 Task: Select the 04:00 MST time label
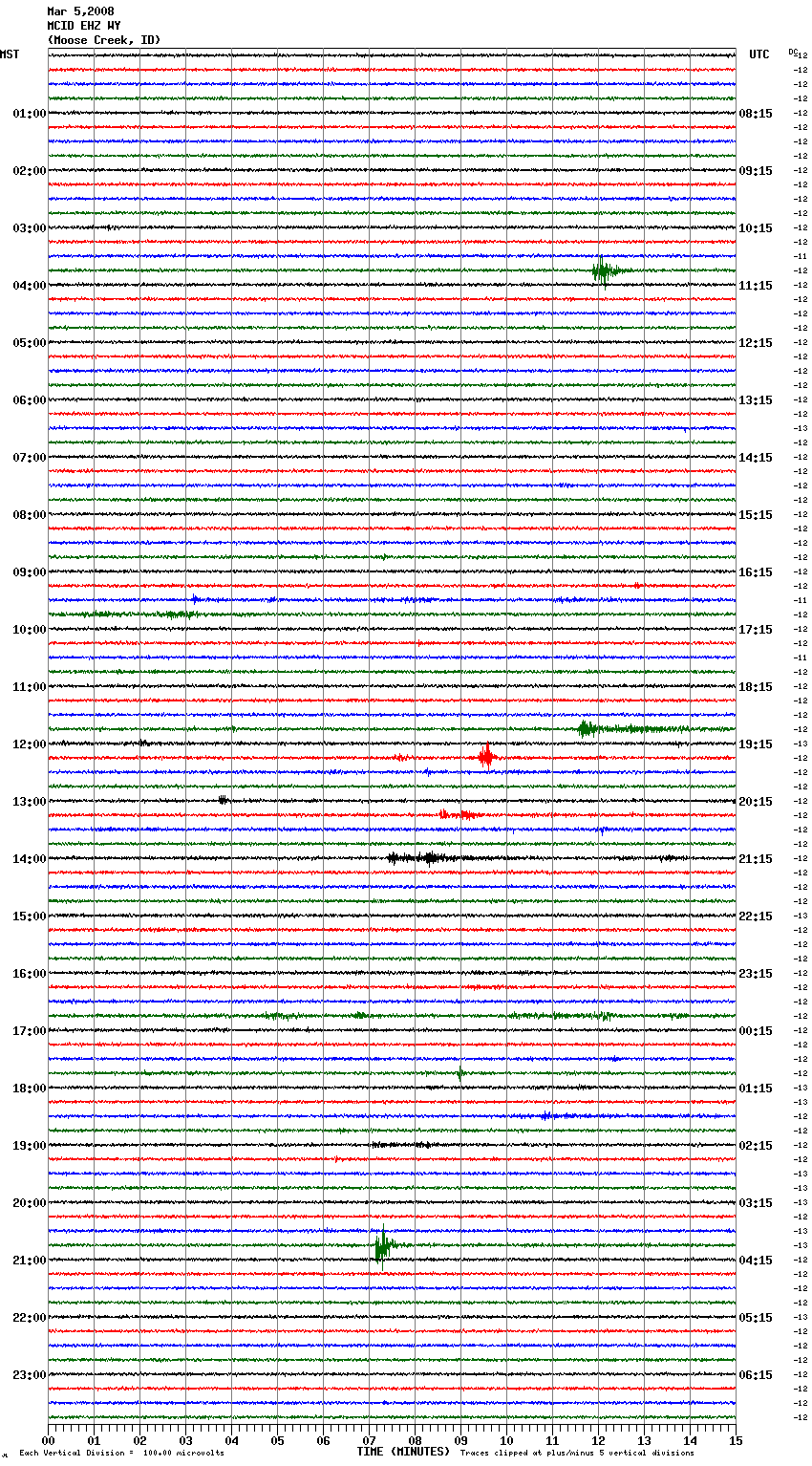30,286
